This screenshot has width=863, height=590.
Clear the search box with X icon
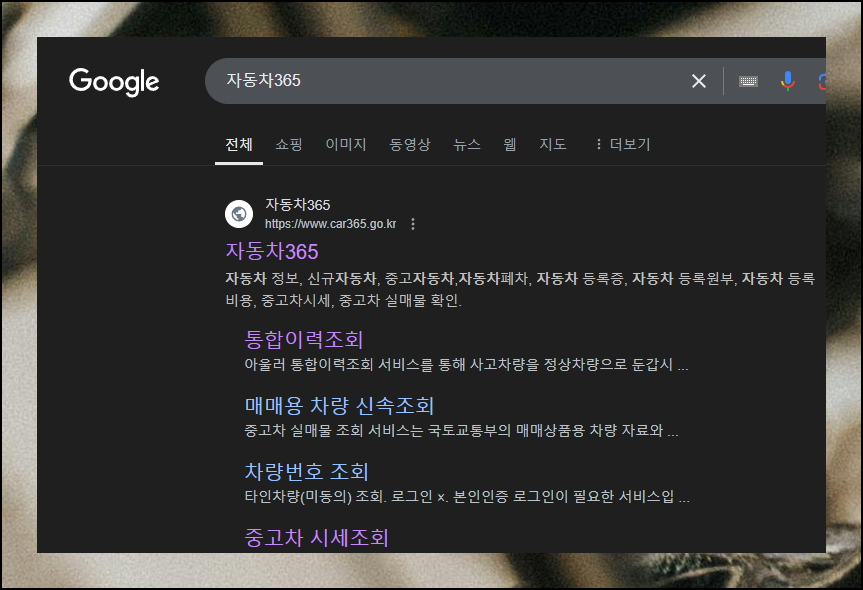pos(698,81)
